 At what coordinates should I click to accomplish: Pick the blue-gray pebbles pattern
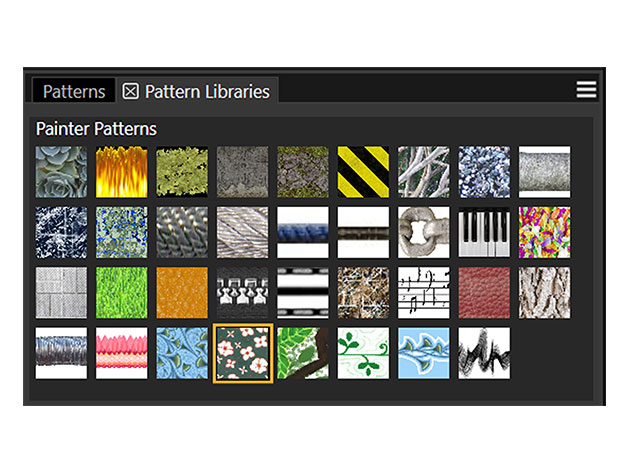(x=484, y=172)
